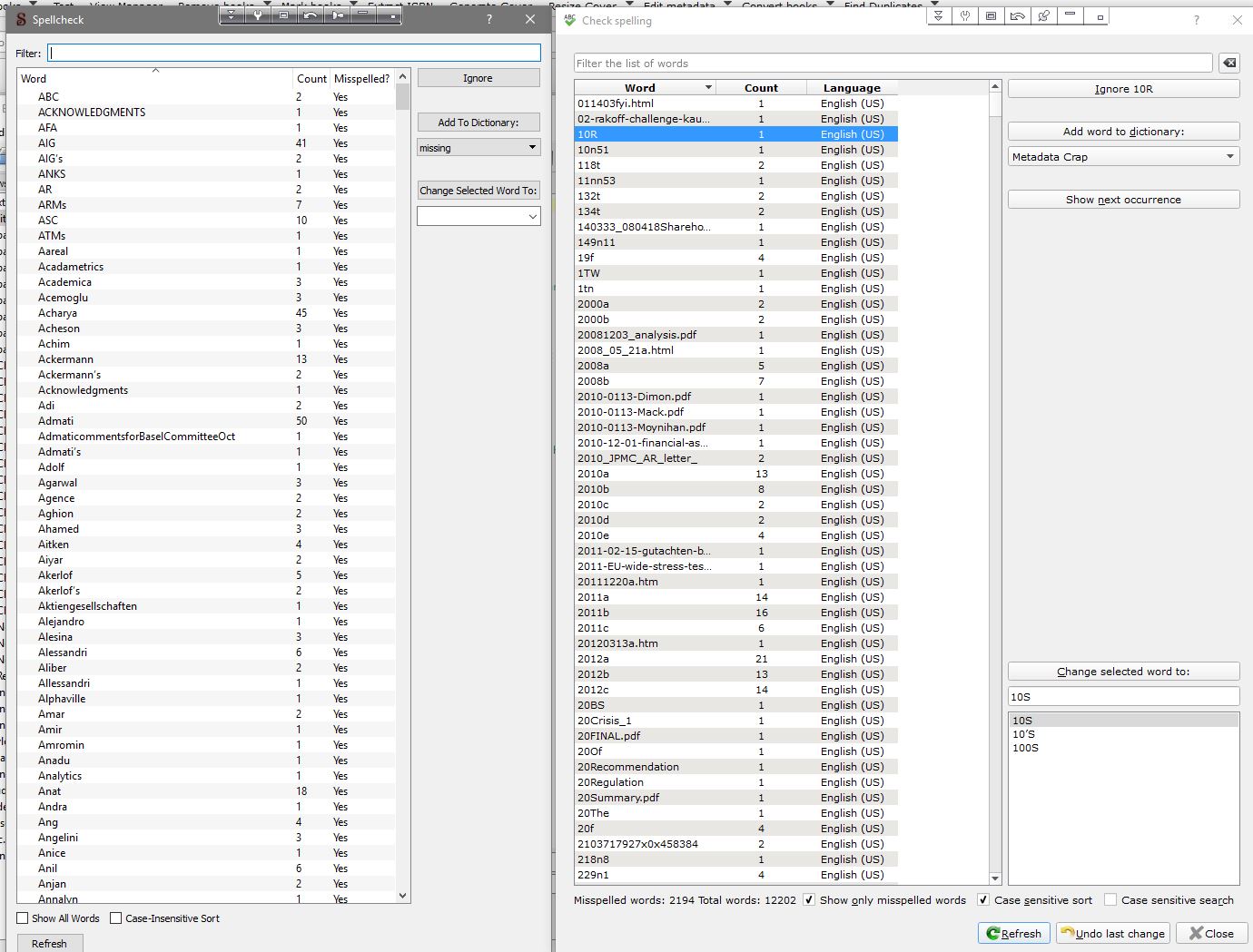
Task: Select the '2010-0113-Dimon.pdf' row
Action: pos(735,397)
